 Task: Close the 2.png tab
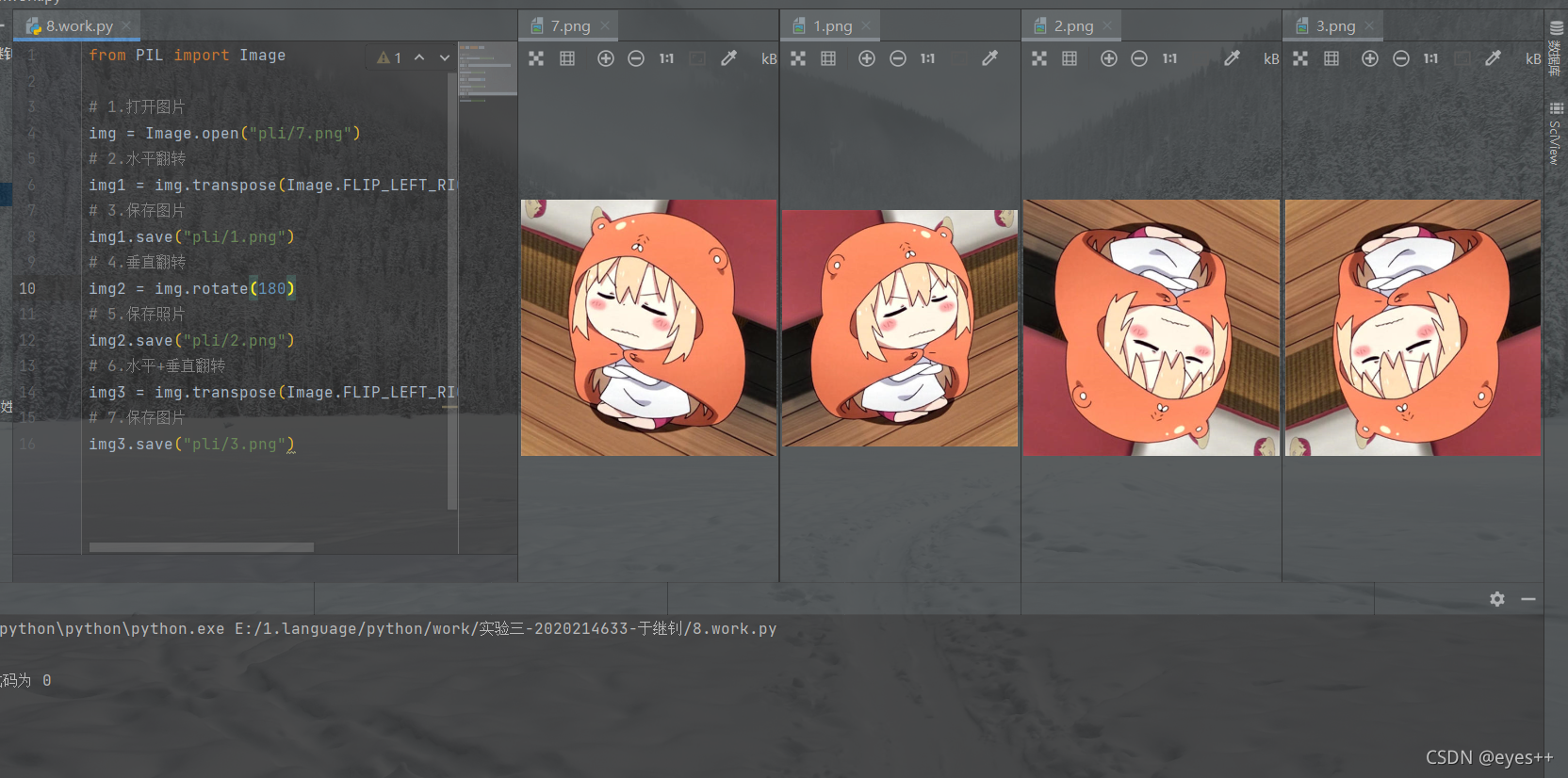click(1108, 25)
